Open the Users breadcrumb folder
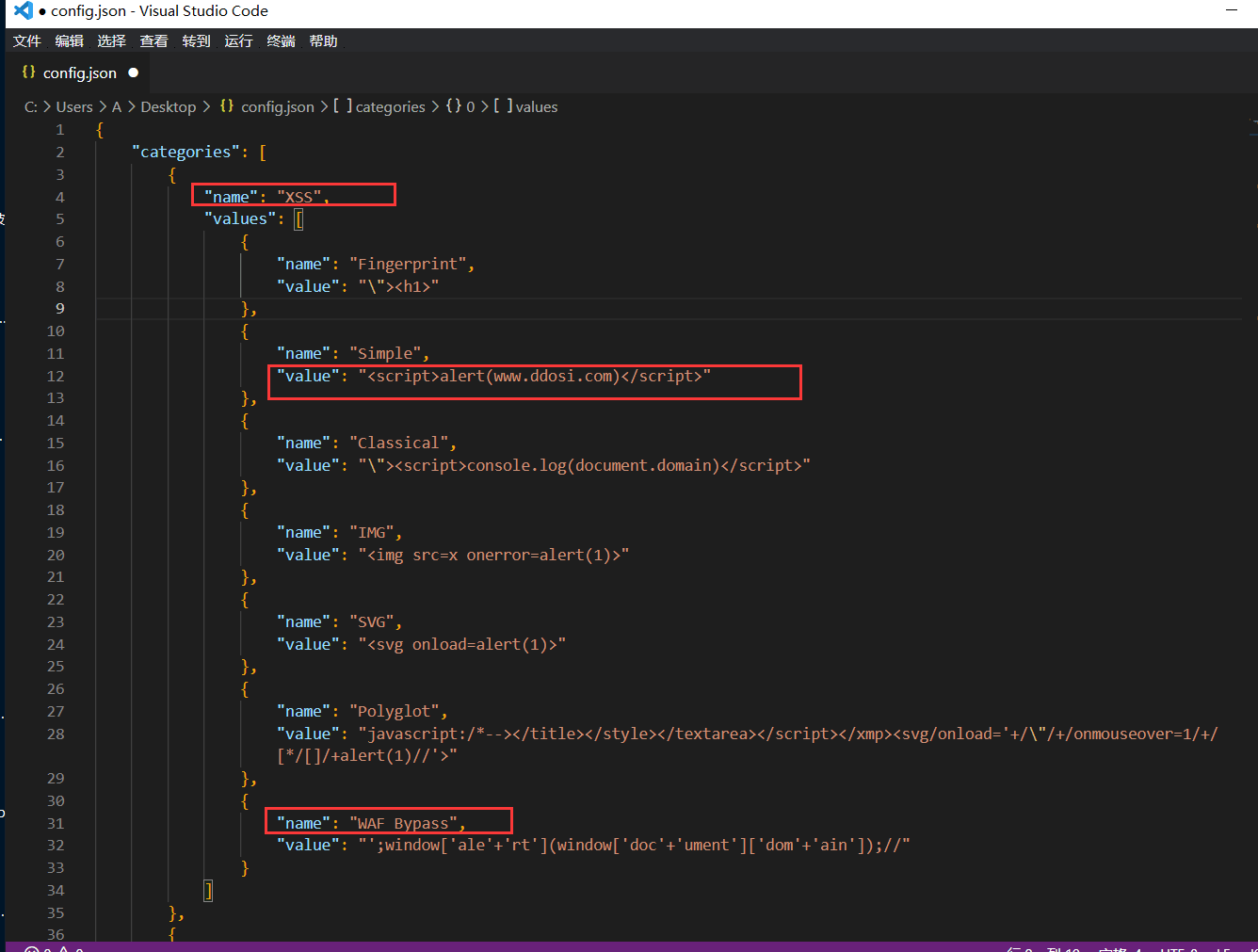 (74, 106)
